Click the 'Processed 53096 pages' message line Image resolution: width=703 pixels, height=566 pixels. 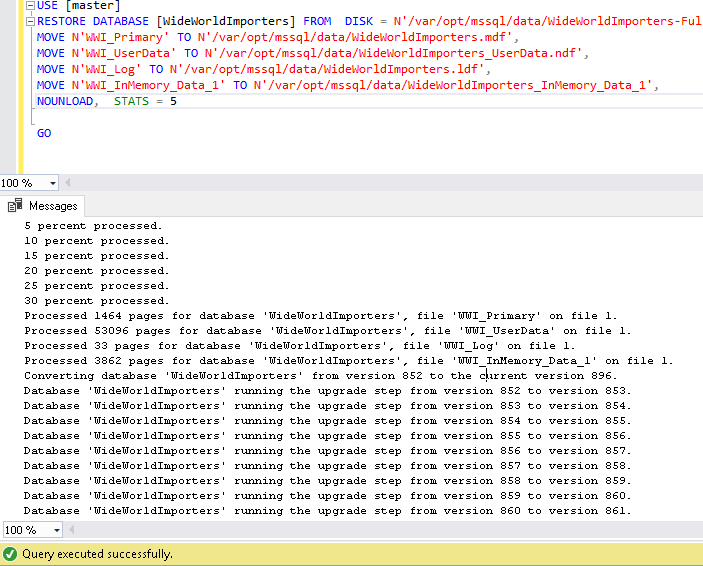pos(327,331)
